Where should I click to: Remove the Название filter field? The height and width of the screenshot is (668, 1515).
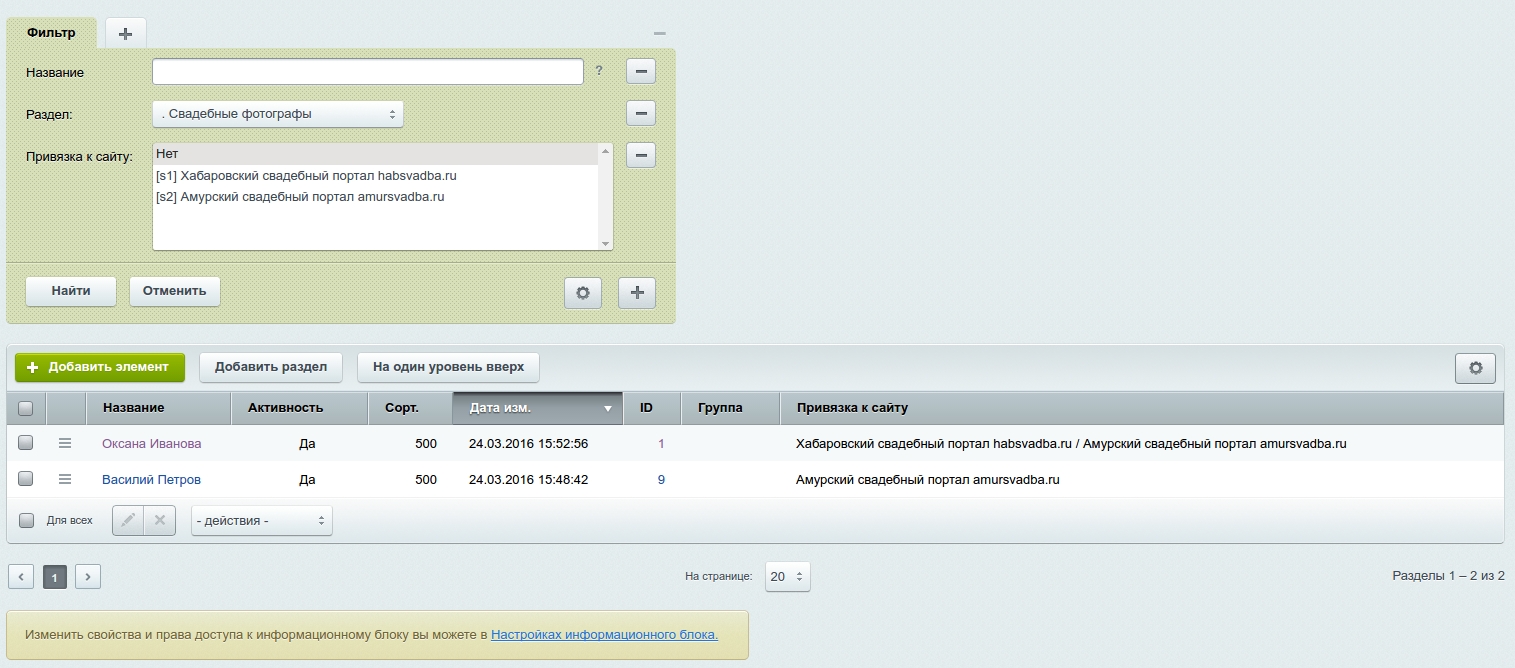pos(641,71)
